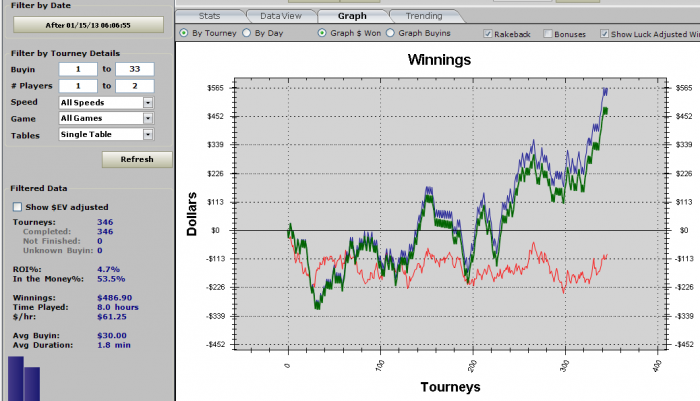The image size is (700, 401).
Task: Select the Graph tab
Action: tap(352, 16)
